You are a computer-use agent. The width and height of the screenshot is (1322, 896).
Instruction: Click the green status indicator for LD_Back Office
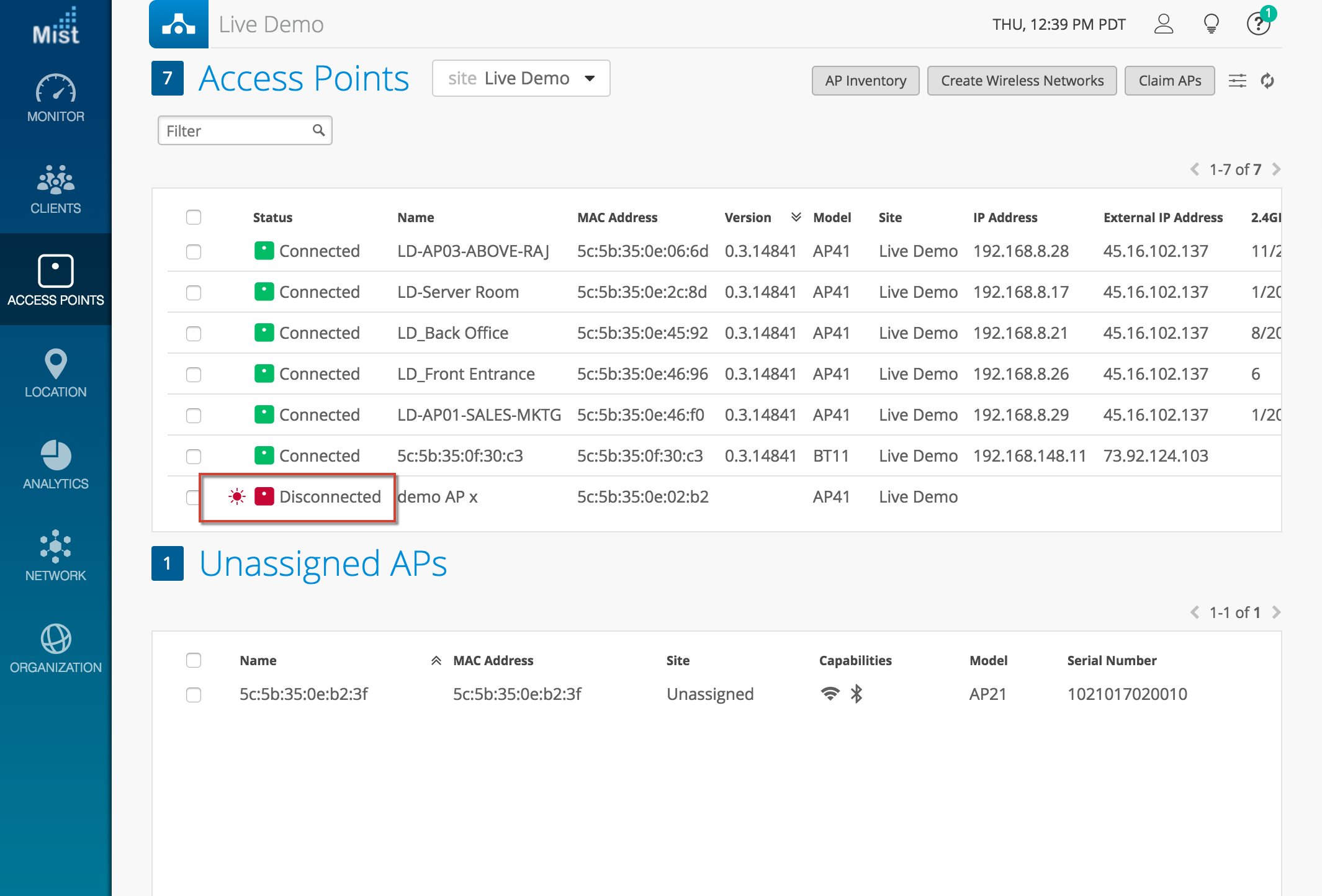coord(264,333)
